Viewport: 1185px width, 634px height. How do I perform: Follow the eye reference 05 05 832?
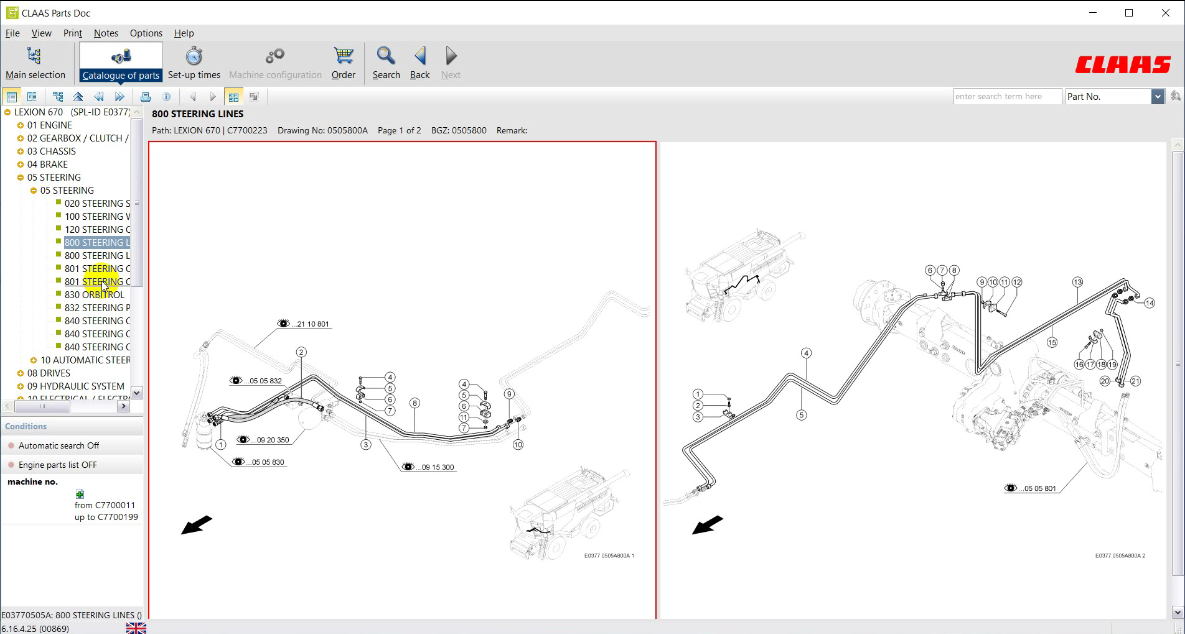click(x=256, y=381)
